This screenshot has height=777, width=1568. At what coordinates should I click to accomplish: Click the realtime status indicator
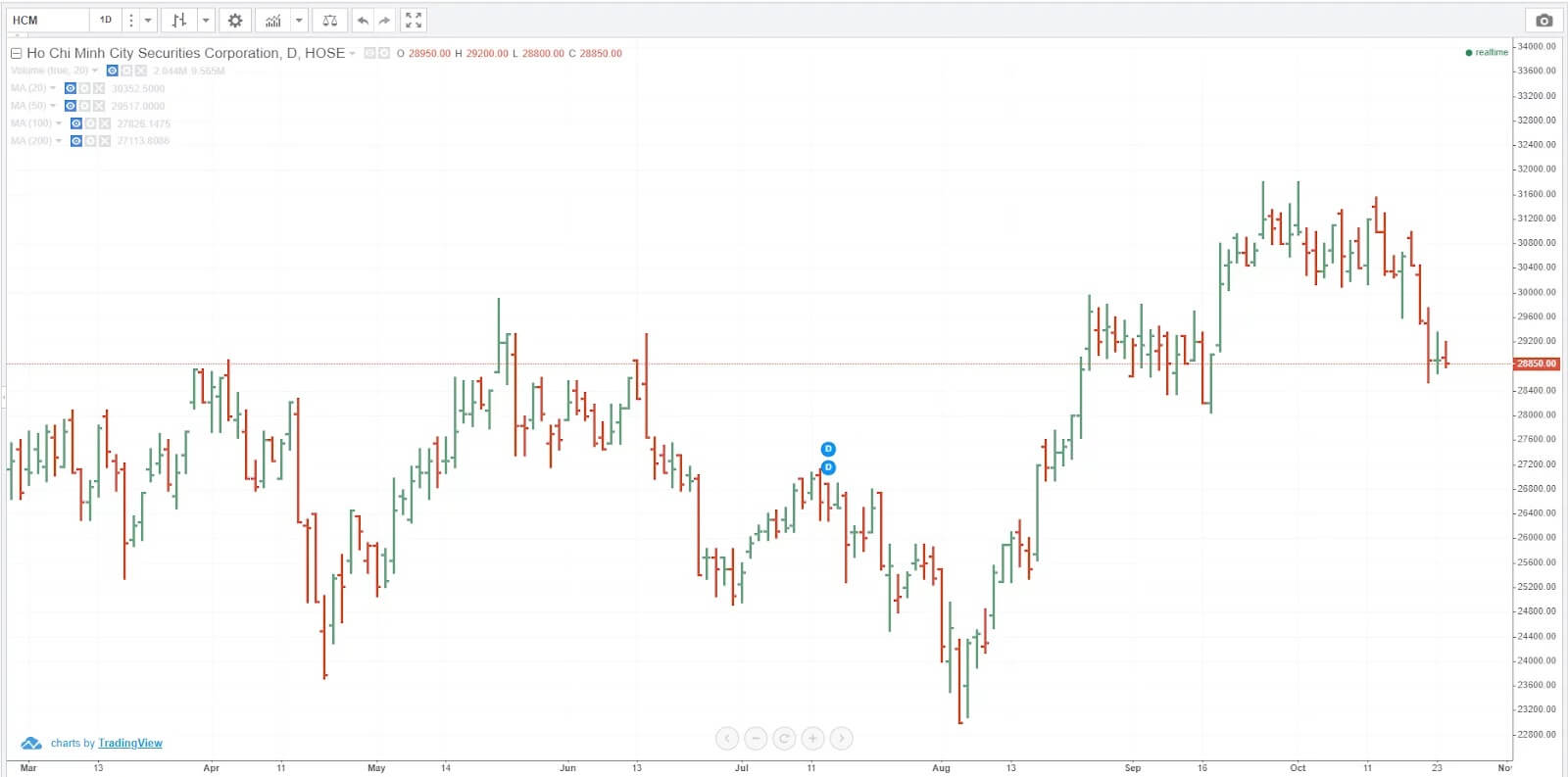pos(1487,52)
